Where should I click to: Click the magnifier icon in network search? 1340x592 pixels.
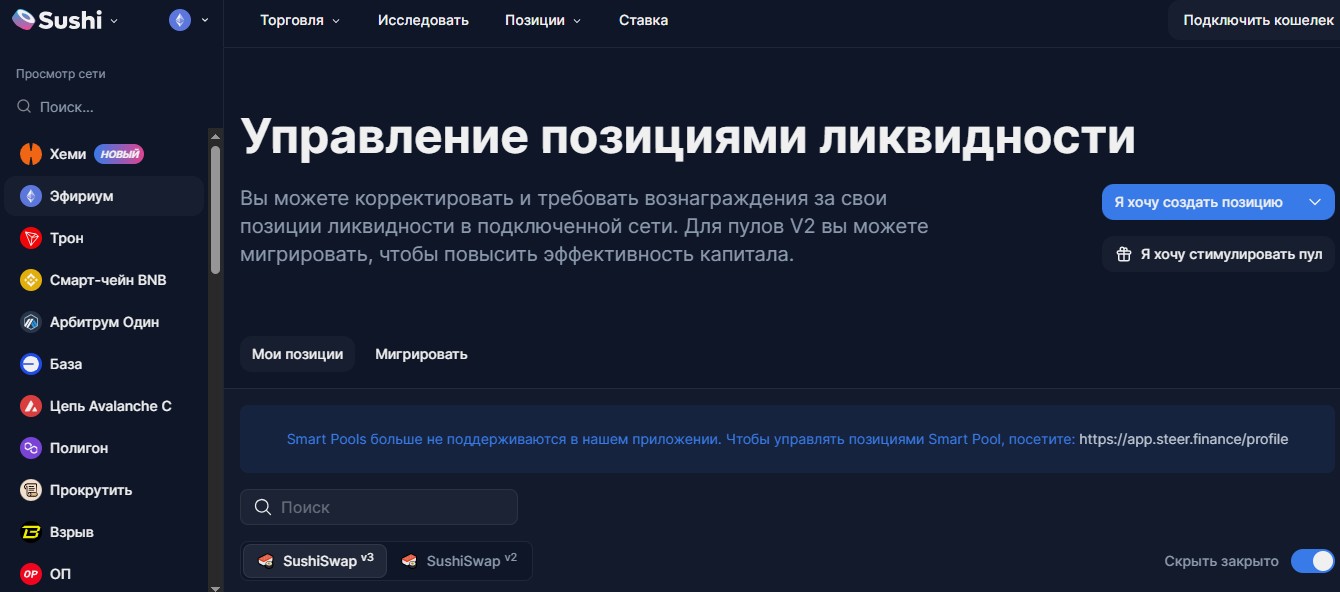pos(24,107)
